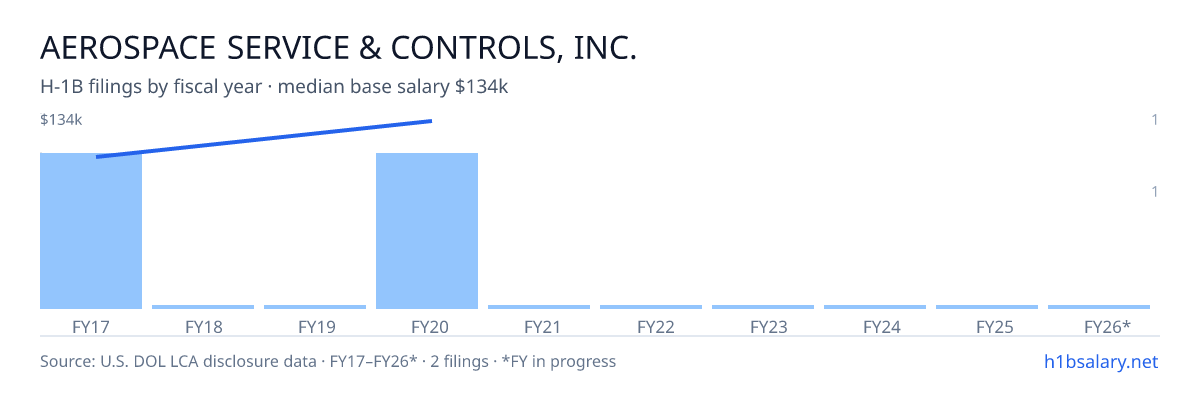Select the FY19 axis label

point(315,327)
